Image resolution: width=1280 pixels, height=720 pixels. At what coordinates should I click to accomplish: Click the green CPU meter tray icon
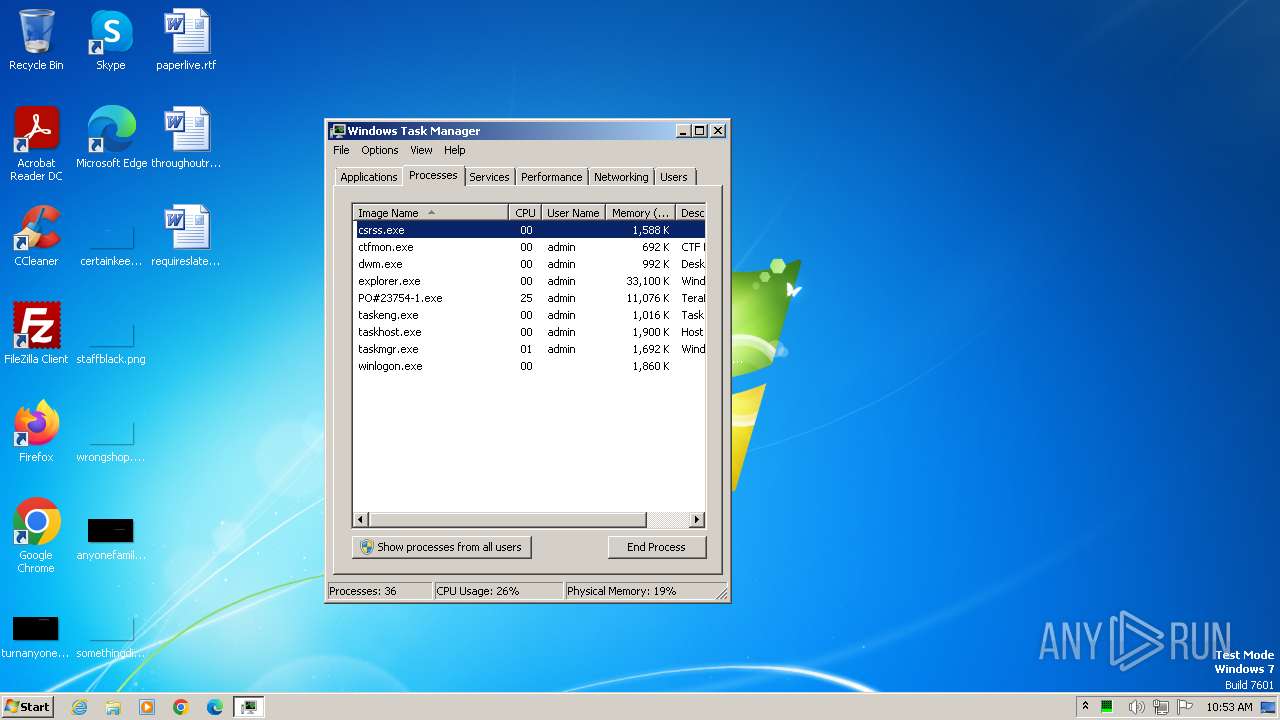click(1107, 707)
